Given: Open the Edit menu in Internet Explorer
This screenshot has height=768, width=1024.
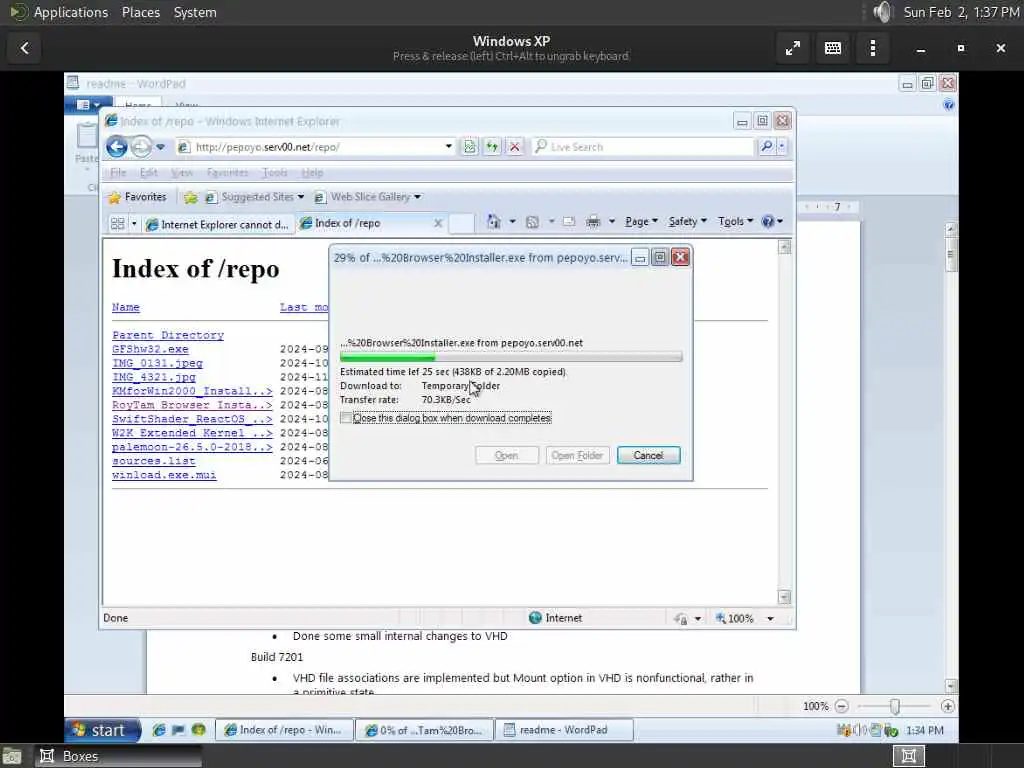Looking at the screenshot, I should coord(149,173).
